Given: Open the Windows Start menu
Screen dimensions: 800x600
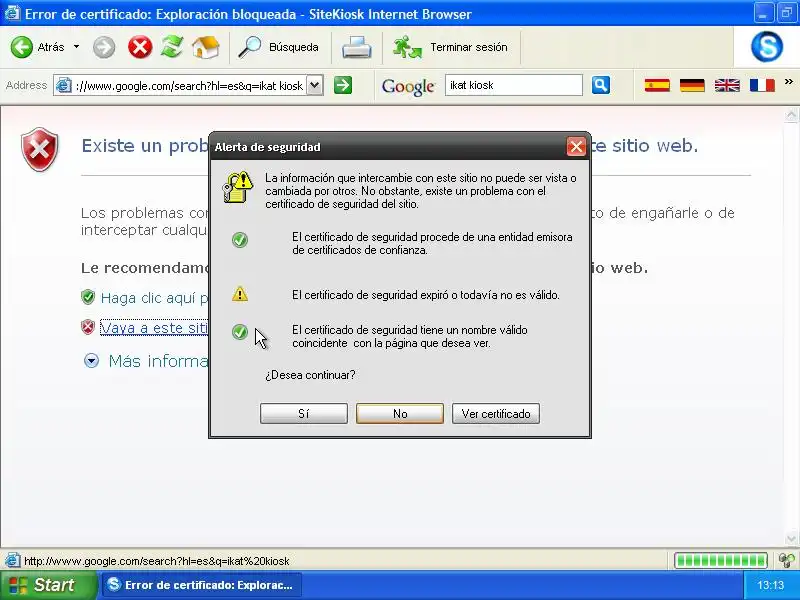Looking at the screenshot, I should pyautogui.click(x=47, y=585).
